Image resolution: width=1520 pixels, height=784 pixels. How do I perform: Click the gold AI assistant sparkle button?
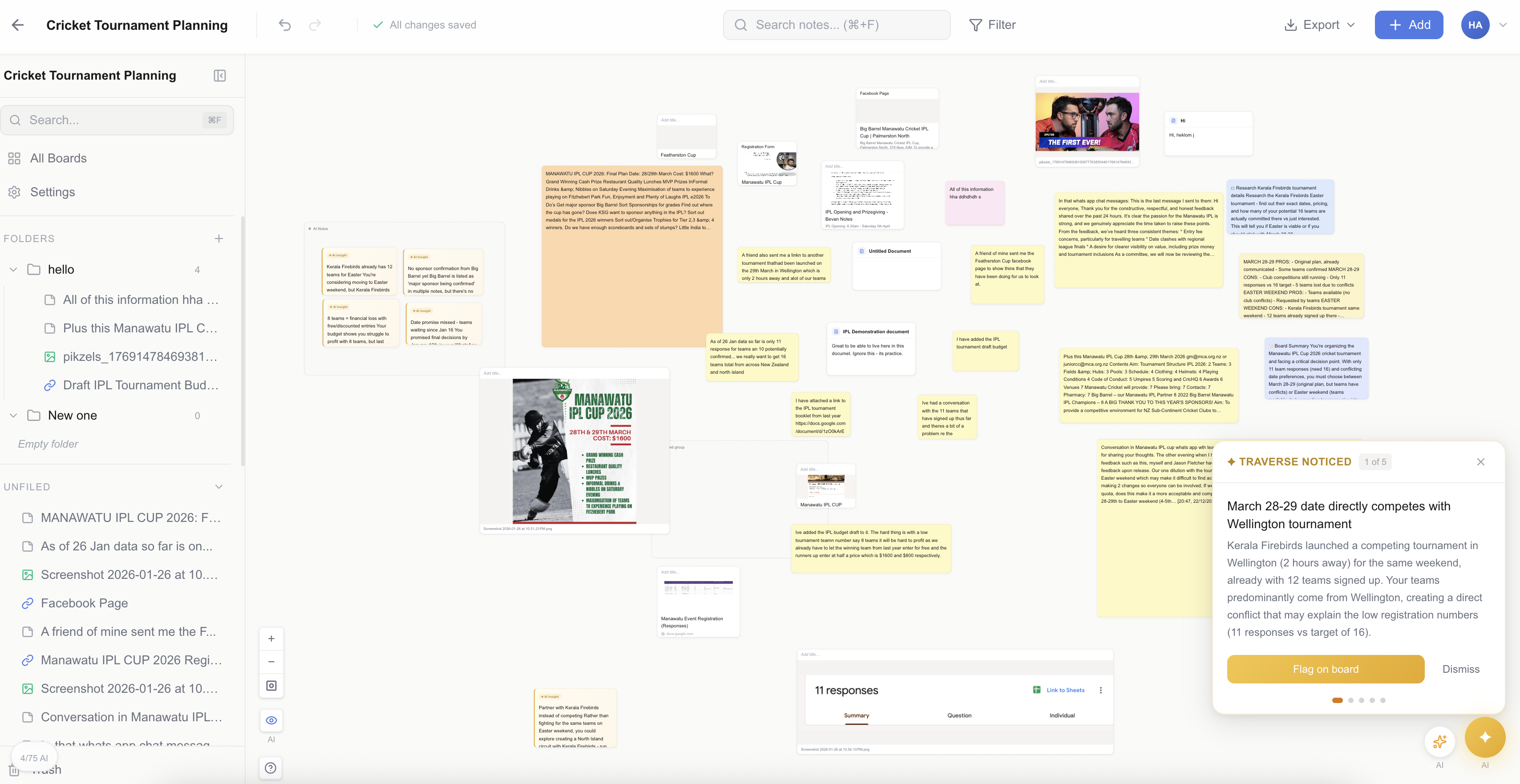coord(1484,737)
